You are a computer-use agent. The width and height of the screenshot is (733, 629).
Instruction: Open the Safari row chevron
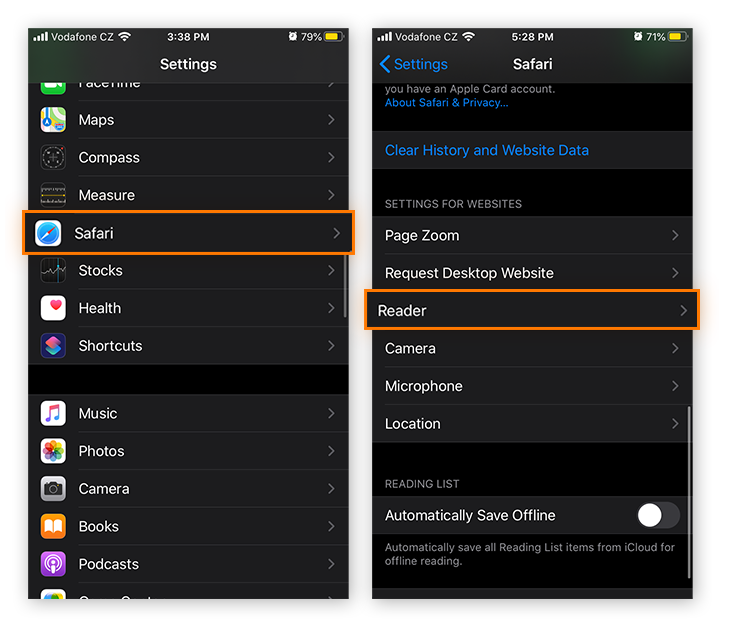336,233
